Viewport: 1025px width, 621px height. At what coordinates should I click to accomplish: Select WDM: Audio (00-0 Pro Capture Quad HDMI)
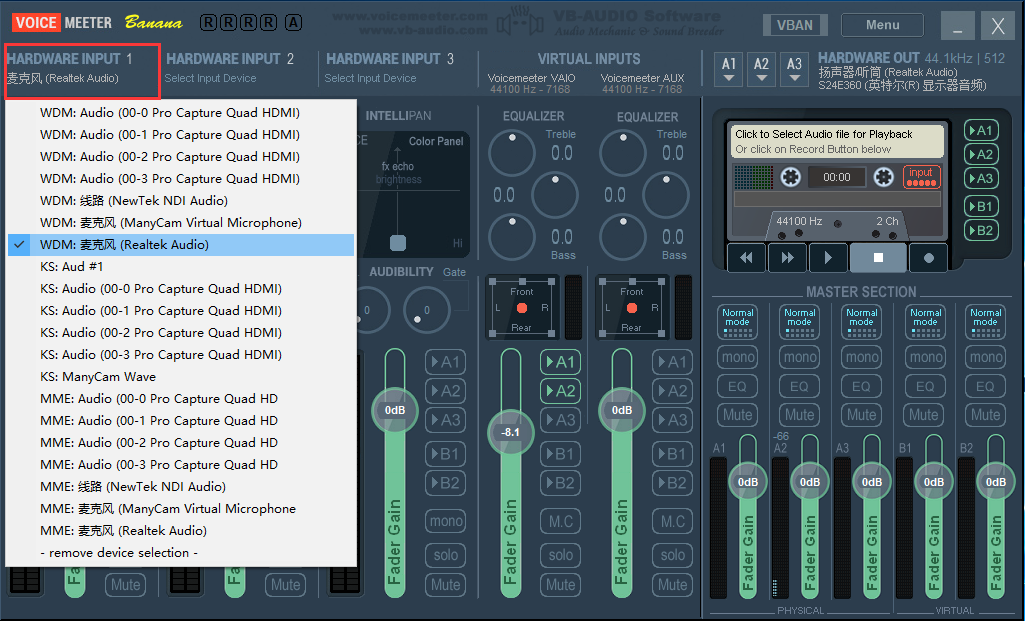click(x=181, y=112)
